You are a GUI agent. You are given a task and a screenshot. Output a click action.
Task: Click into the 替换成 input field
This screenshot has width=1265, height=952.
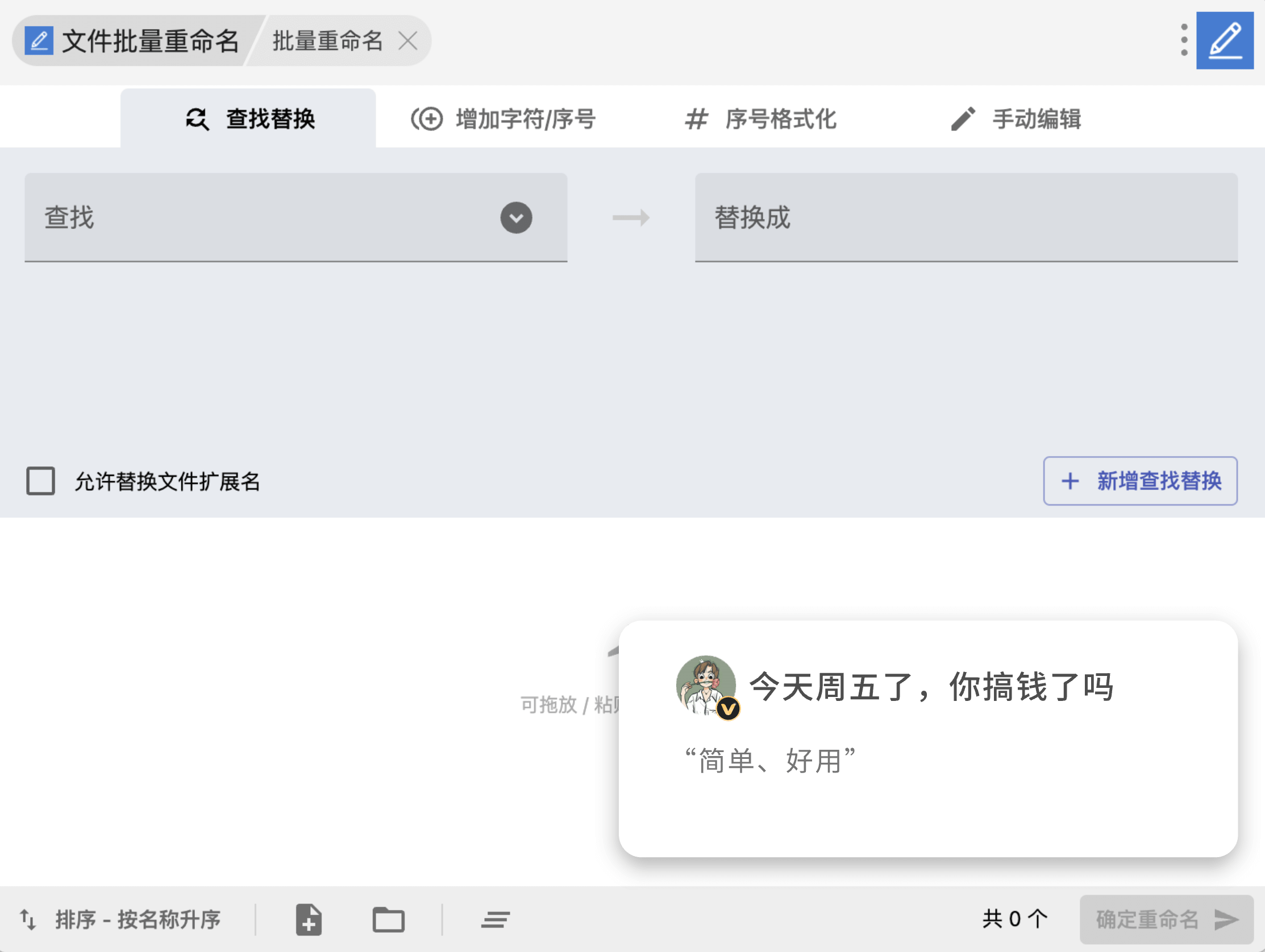(x=966, y=218)
